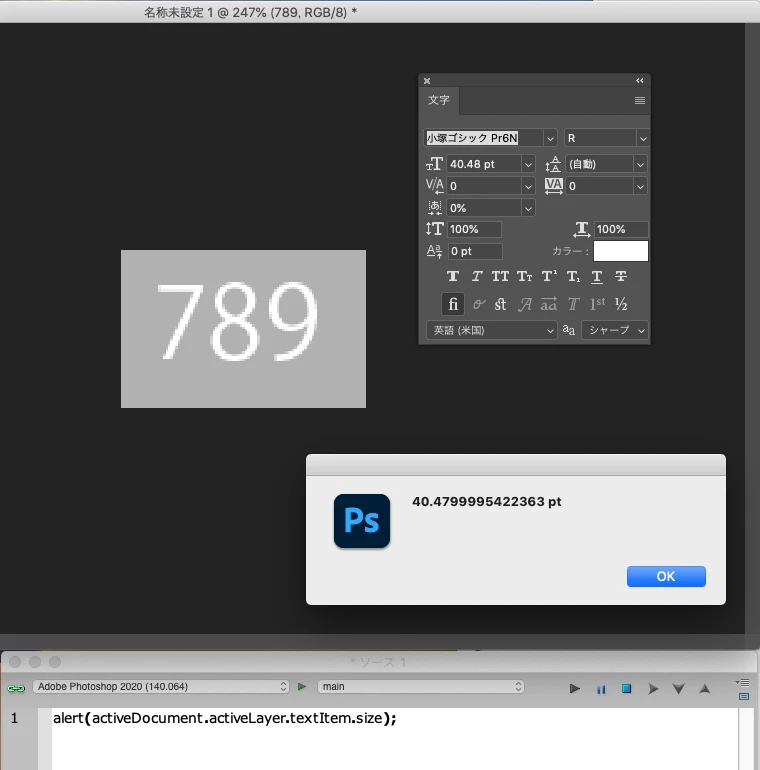Open the font family dropdown 小塚ゴシック Pr6N
The width and height of the screenshot is (760, 770).
tap(550, 138)
